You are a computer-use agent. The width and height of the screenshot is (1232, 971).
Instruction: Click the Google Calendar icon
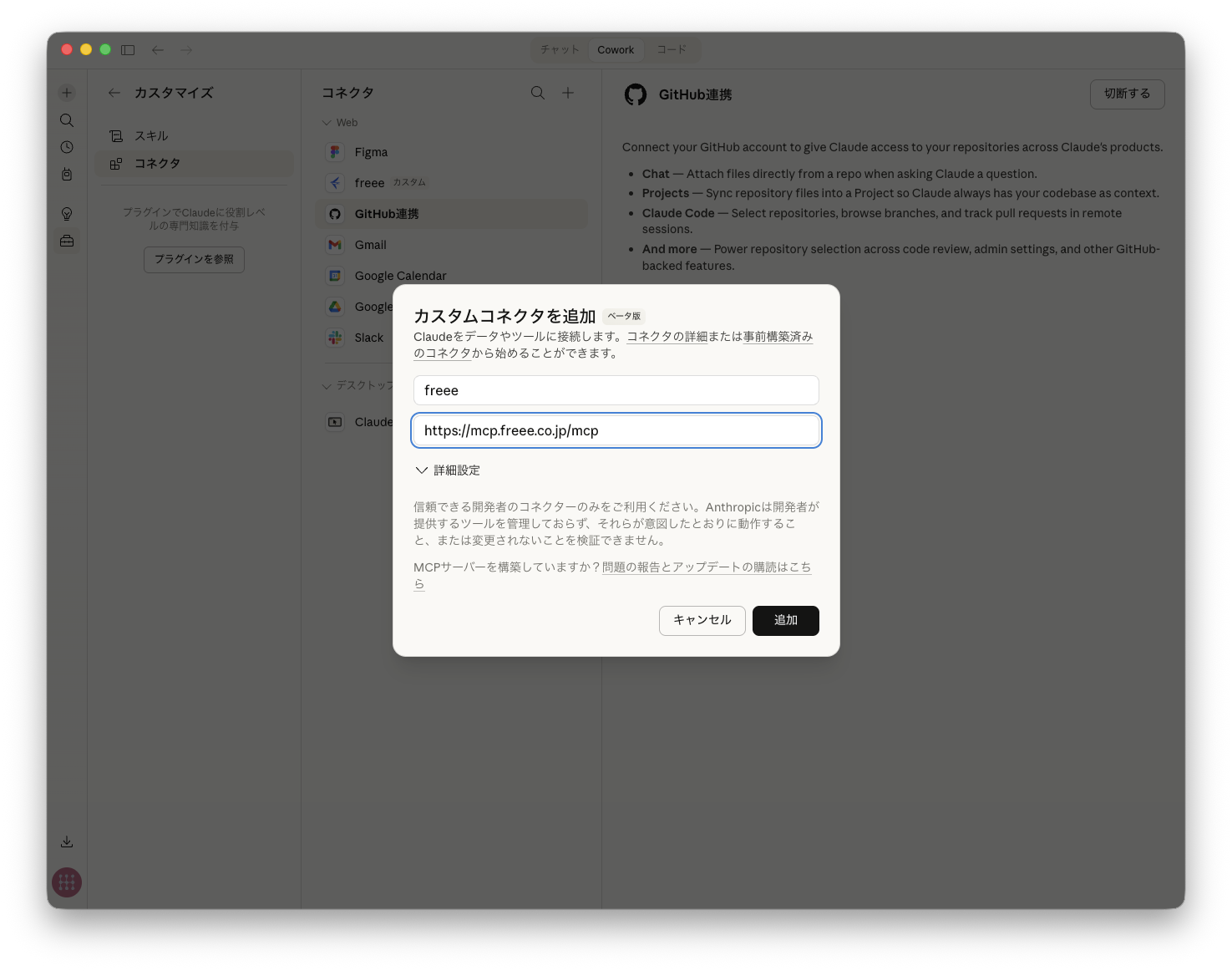coord(335,276)
